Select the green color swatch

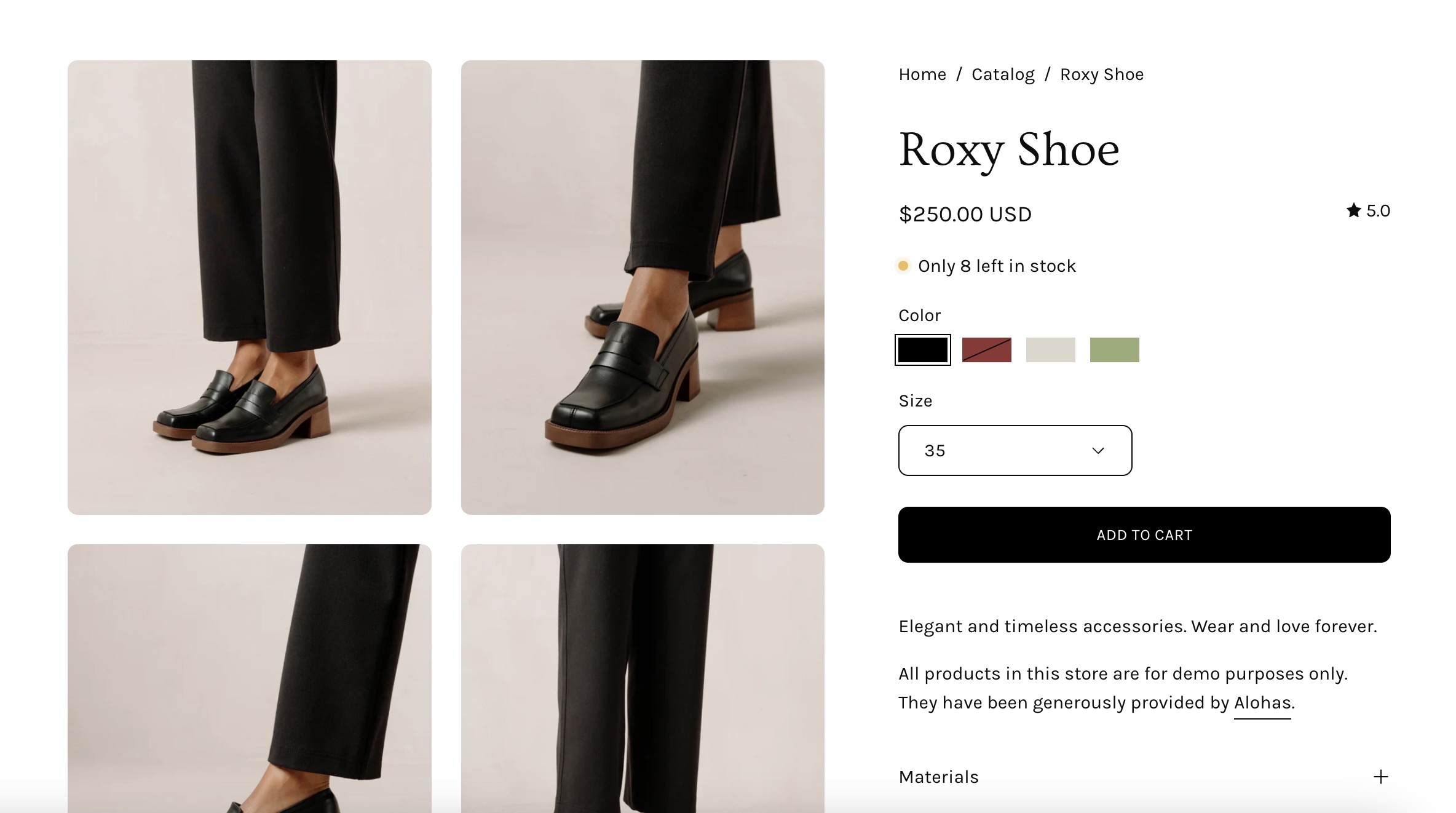[x=1114, y=350]
